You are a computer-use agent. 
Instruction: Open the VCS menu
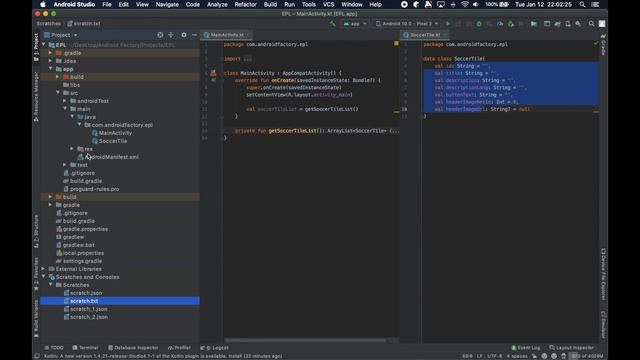pyautogui.click(x=329, y=4)
